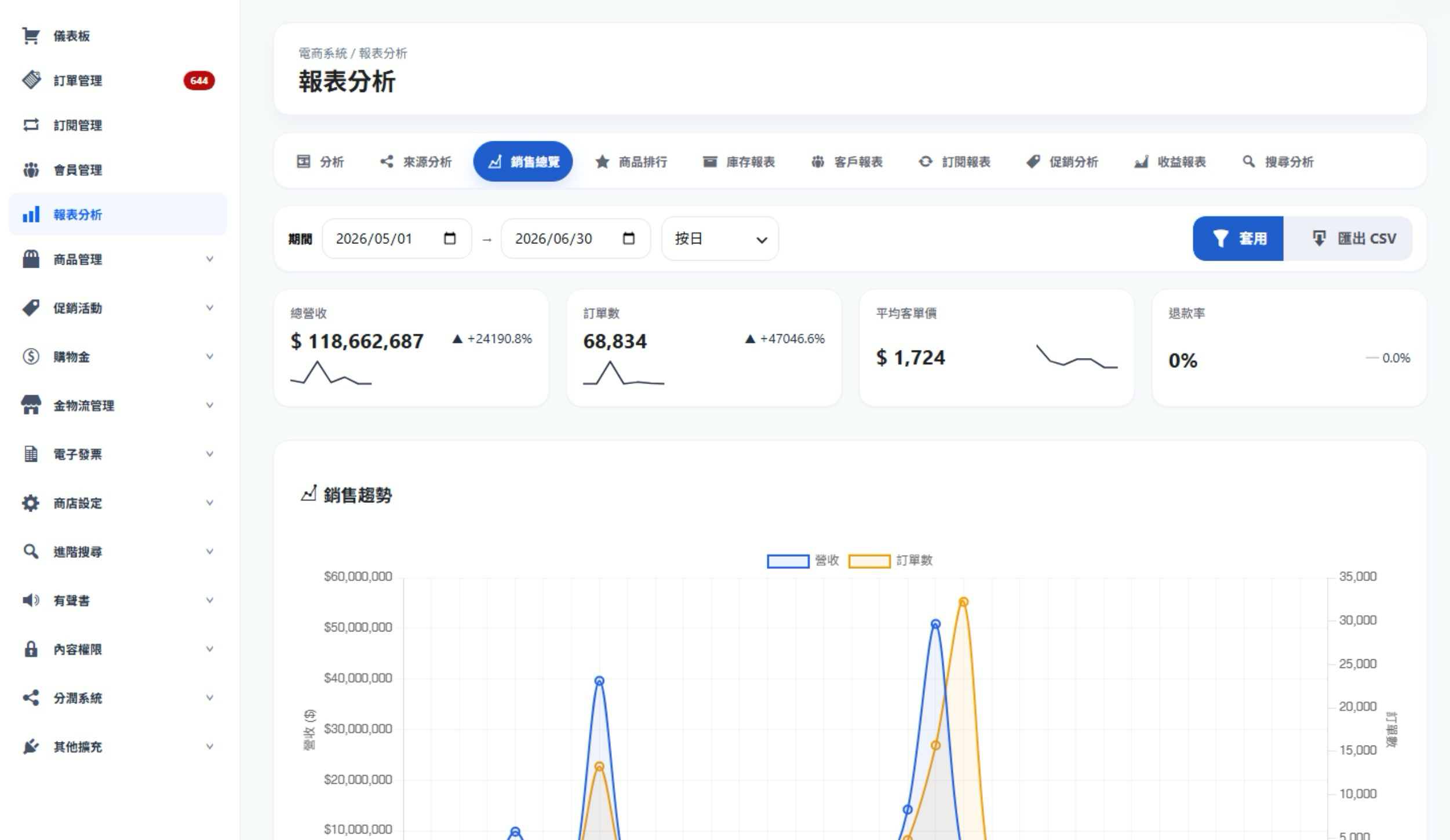Click the 其他擴充 plug icon

[x=31, y=746]
